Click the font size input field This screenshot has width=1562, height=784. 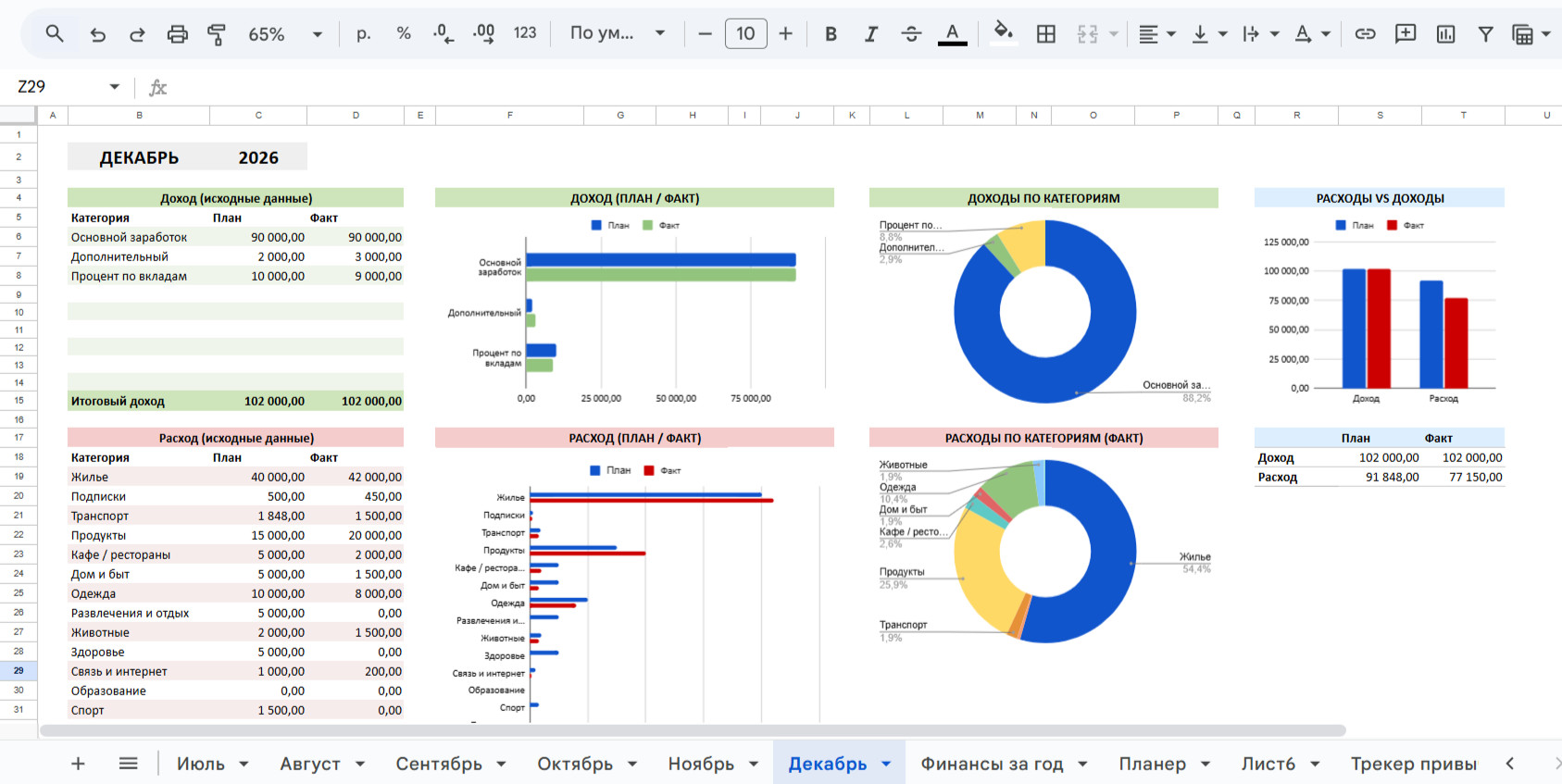(745, 34)
